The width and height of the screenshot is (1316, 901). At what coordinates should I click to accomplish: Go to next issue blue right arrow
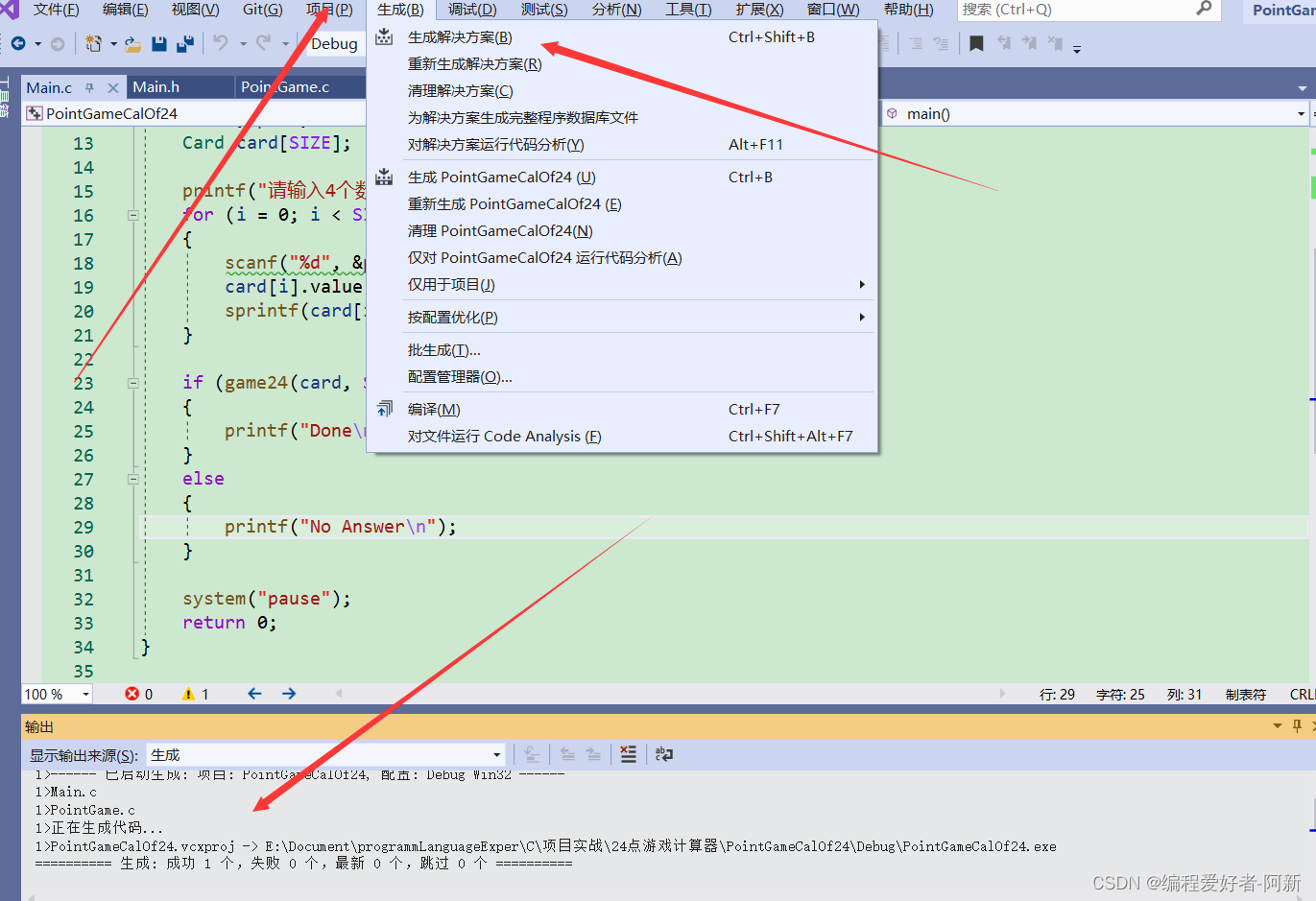pos(289,694)
